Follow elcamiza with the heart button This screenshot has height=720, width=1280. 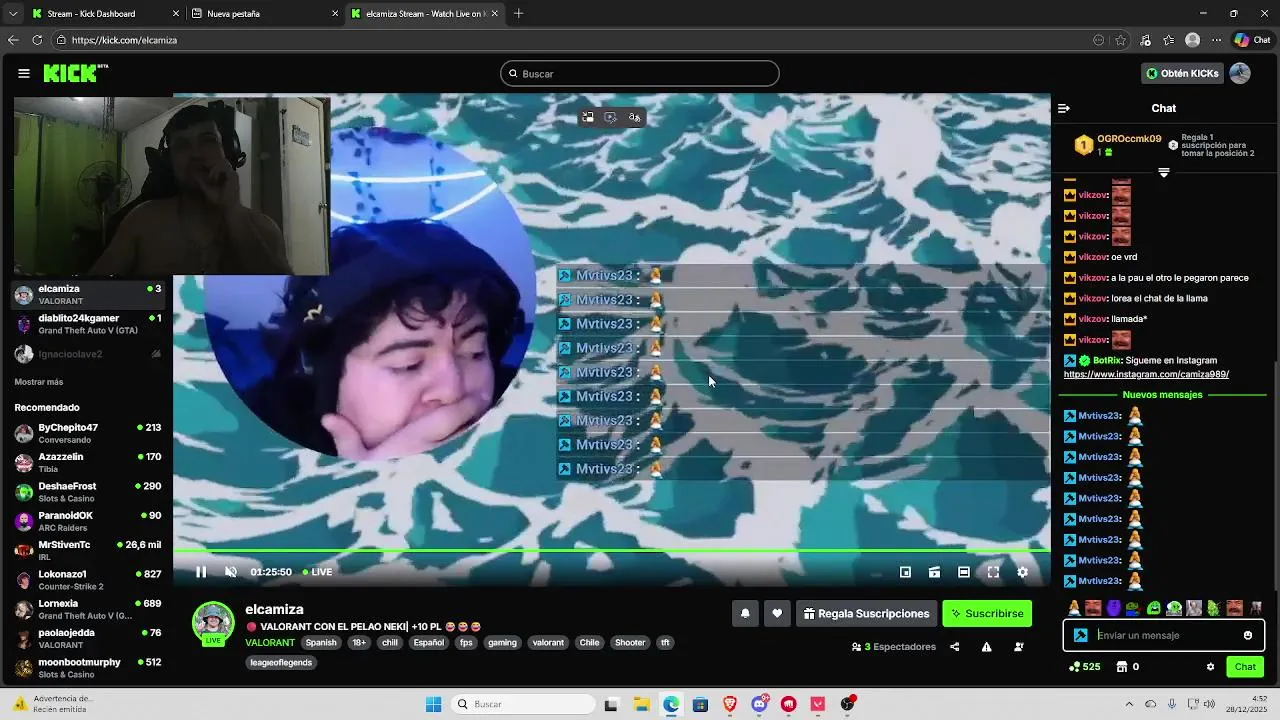point(777,614)
